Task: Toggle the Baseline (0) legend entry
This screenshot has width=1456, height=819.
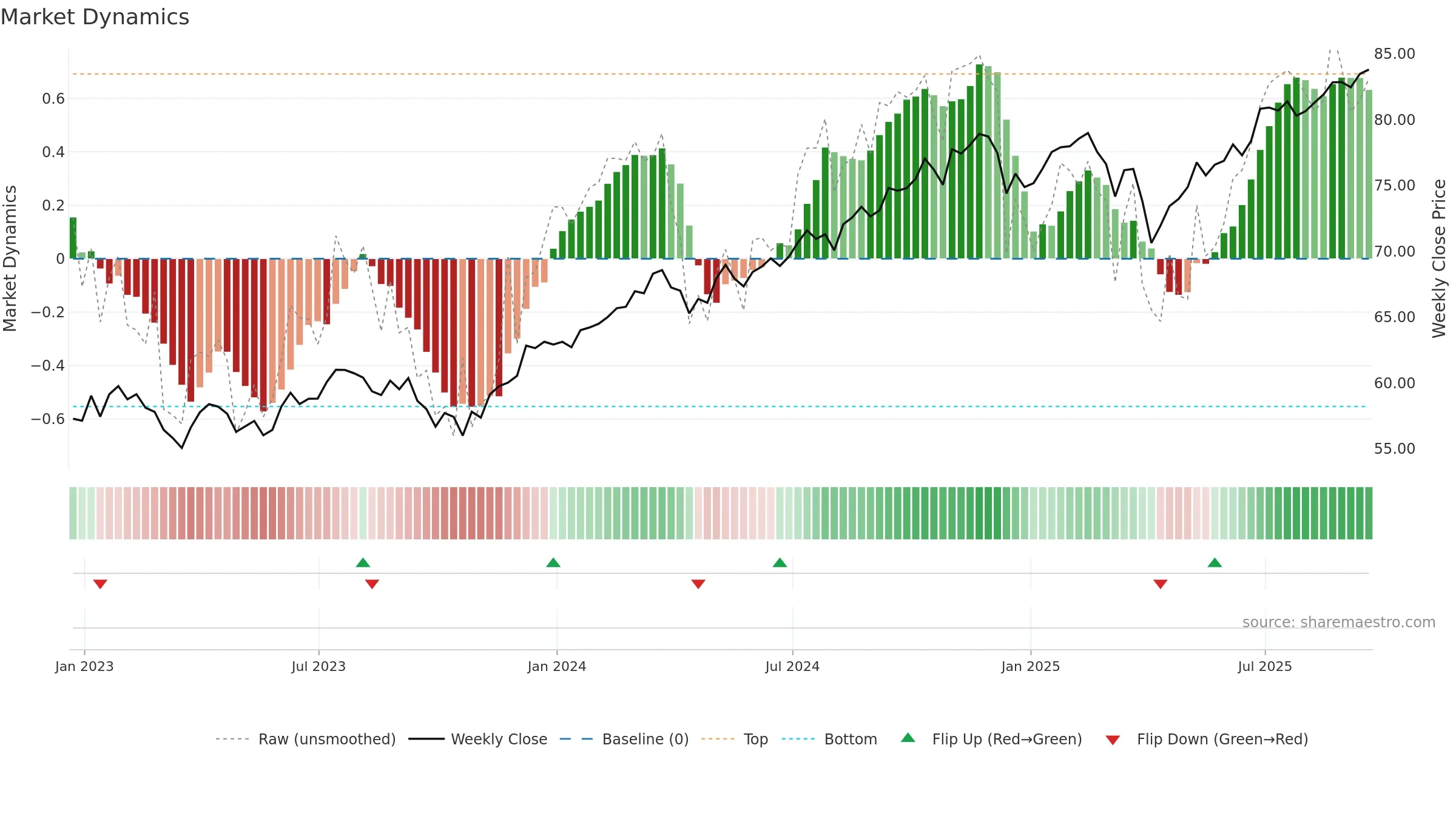Action: click(624, 739)
